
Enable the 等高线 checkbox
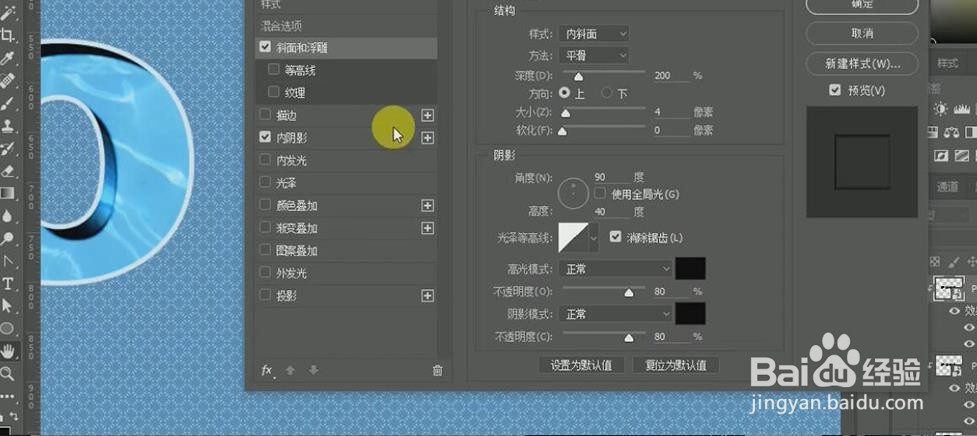[x=274, y=70]
